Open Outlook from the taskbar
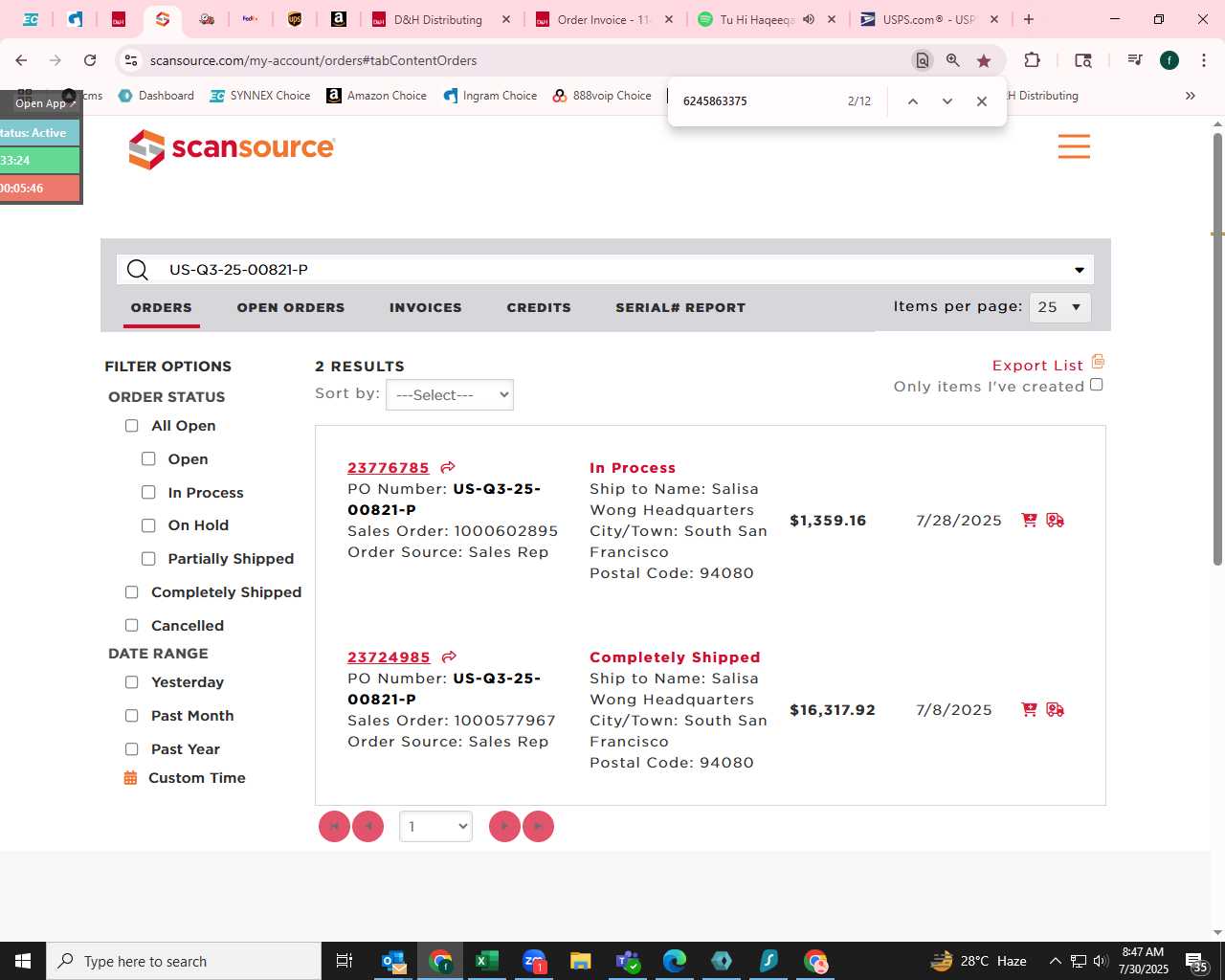The height and width of the screenshot is (980, 1225). pyautogui.click(x=393, y=961)
